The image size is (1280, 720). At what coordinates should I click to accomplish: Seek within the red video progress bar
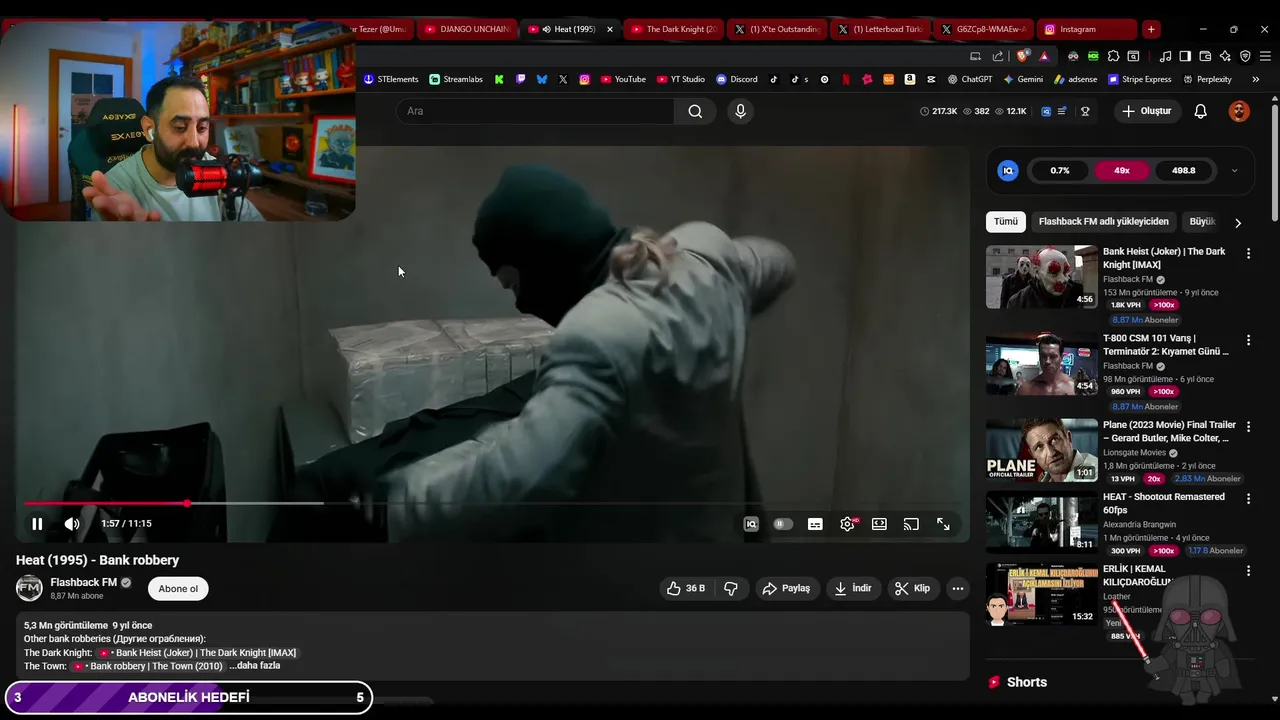(495, 504)
